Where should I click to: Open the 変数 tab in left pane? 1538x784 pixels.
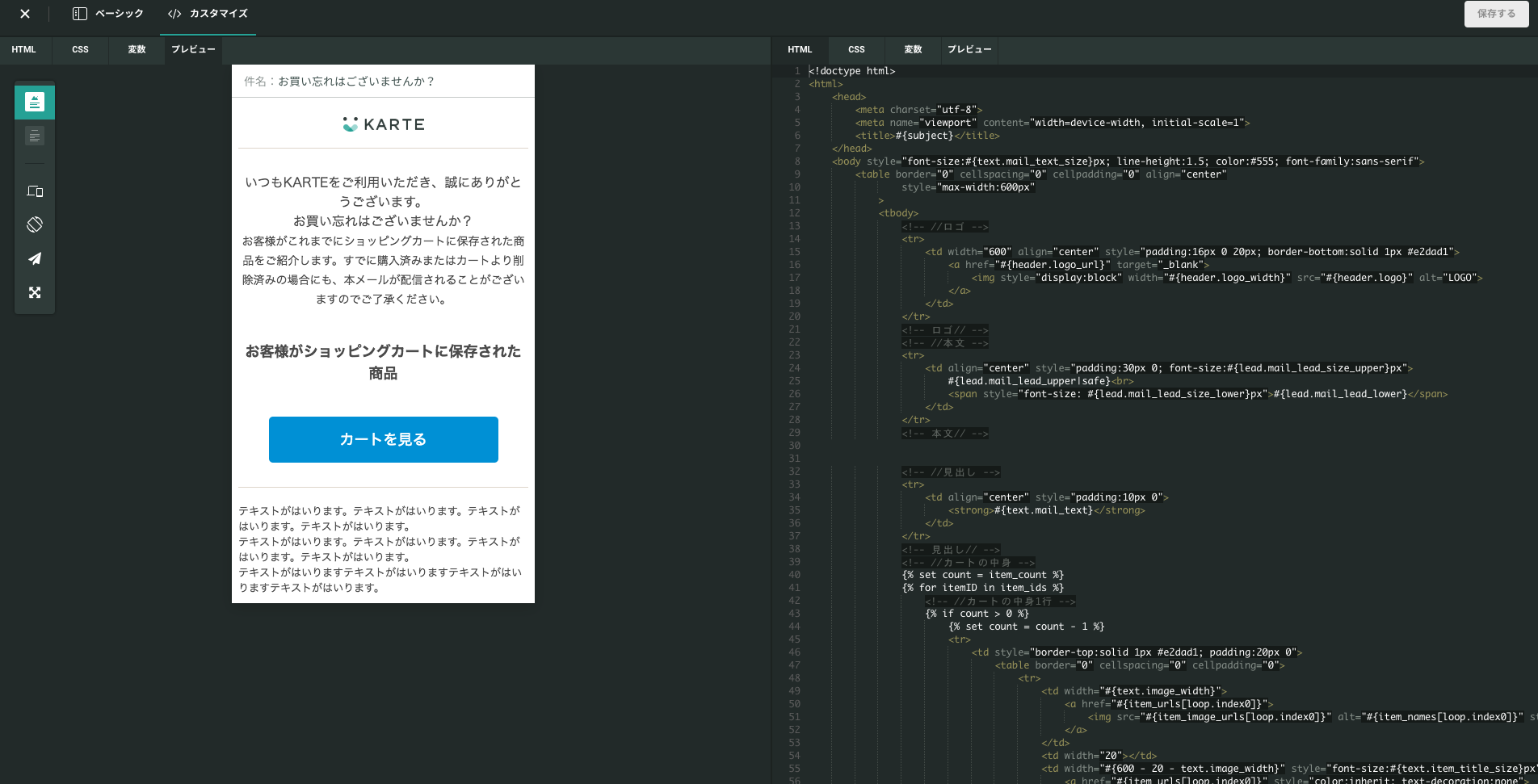click(x=137, y=49)
